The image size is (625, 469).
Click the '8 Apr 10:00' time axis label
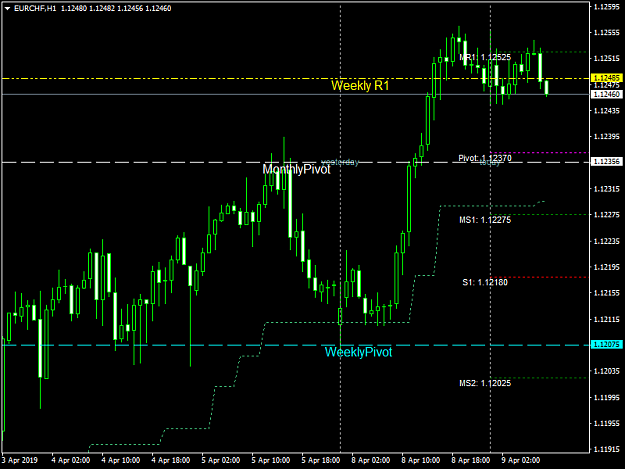tap(421, 460)
